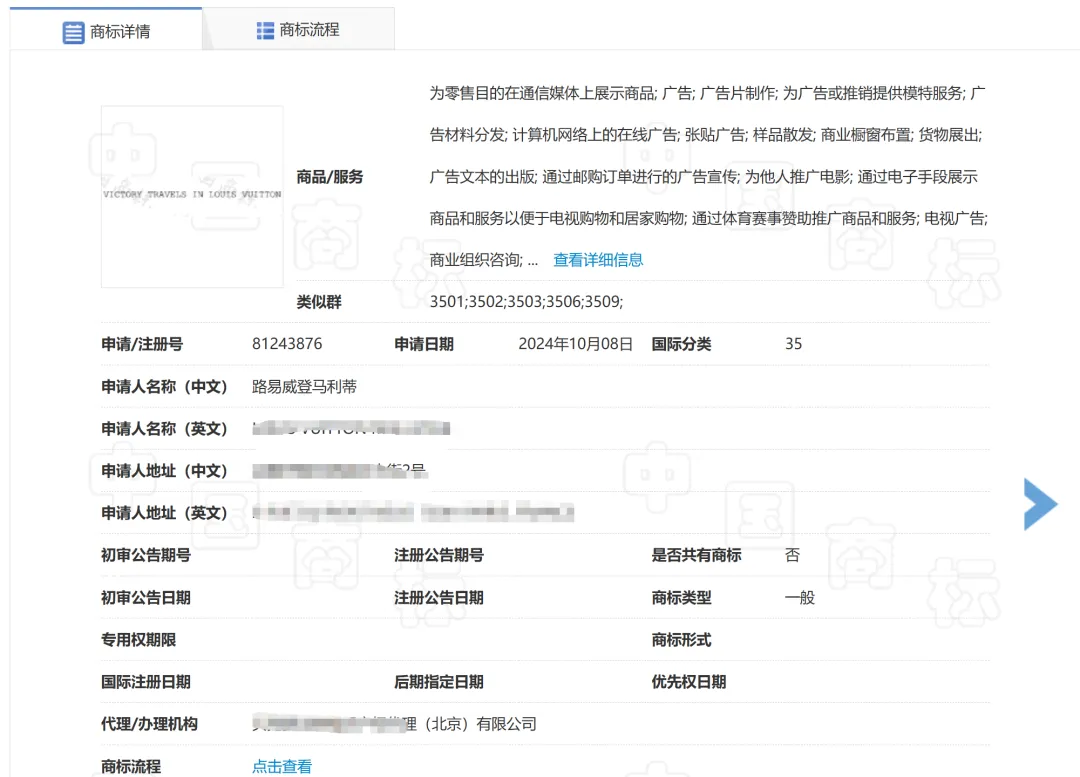This screenshot has height=777, width=1080.
Task: Click the 商标流程 row label at the bottom
Action: click(x=131, y=766)
